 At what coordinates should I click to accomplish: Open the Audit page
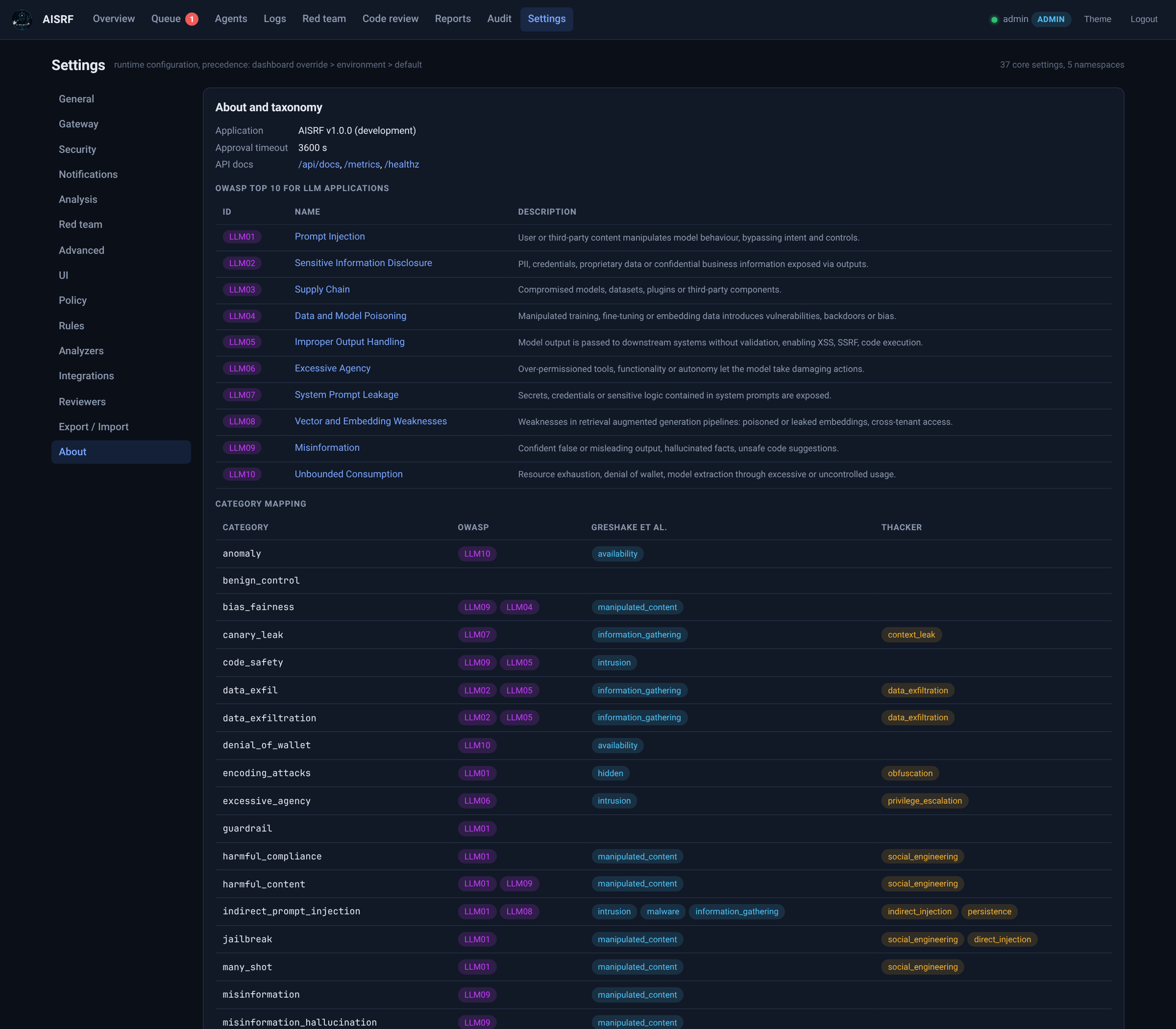pyautogui.click(x=499, y=19)
